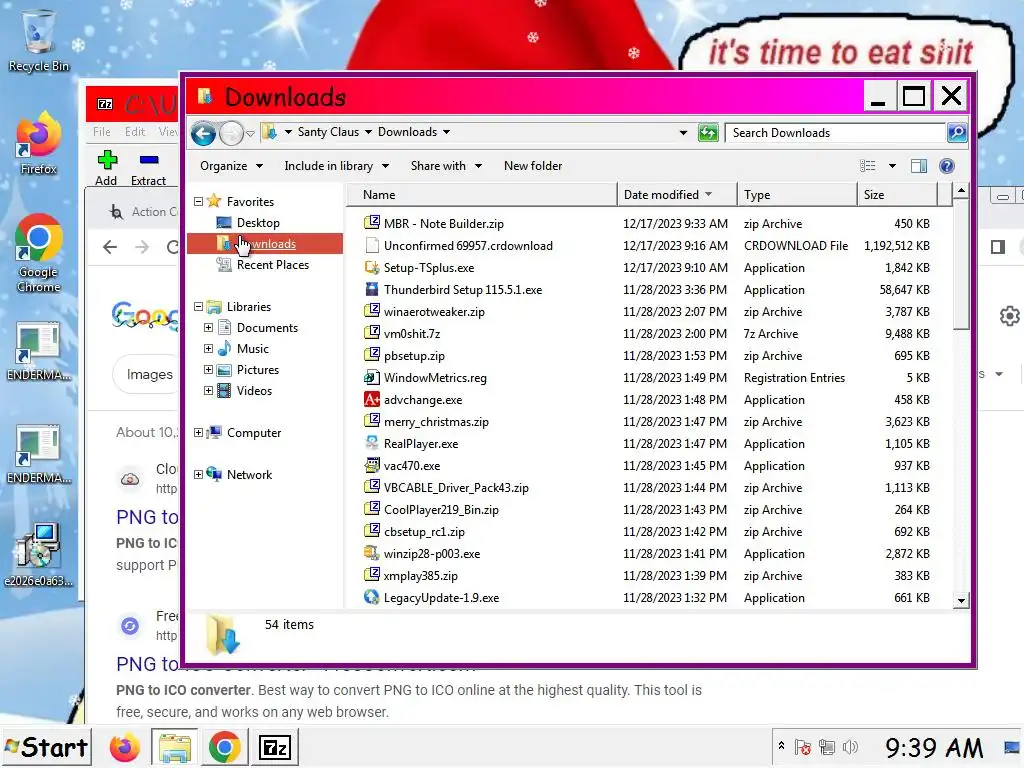Launch Firefox from the desktop shortcut
Image resolution: width=1024 pixels, height=768 pixels.
pyautogui.click(x=38, y=144)
